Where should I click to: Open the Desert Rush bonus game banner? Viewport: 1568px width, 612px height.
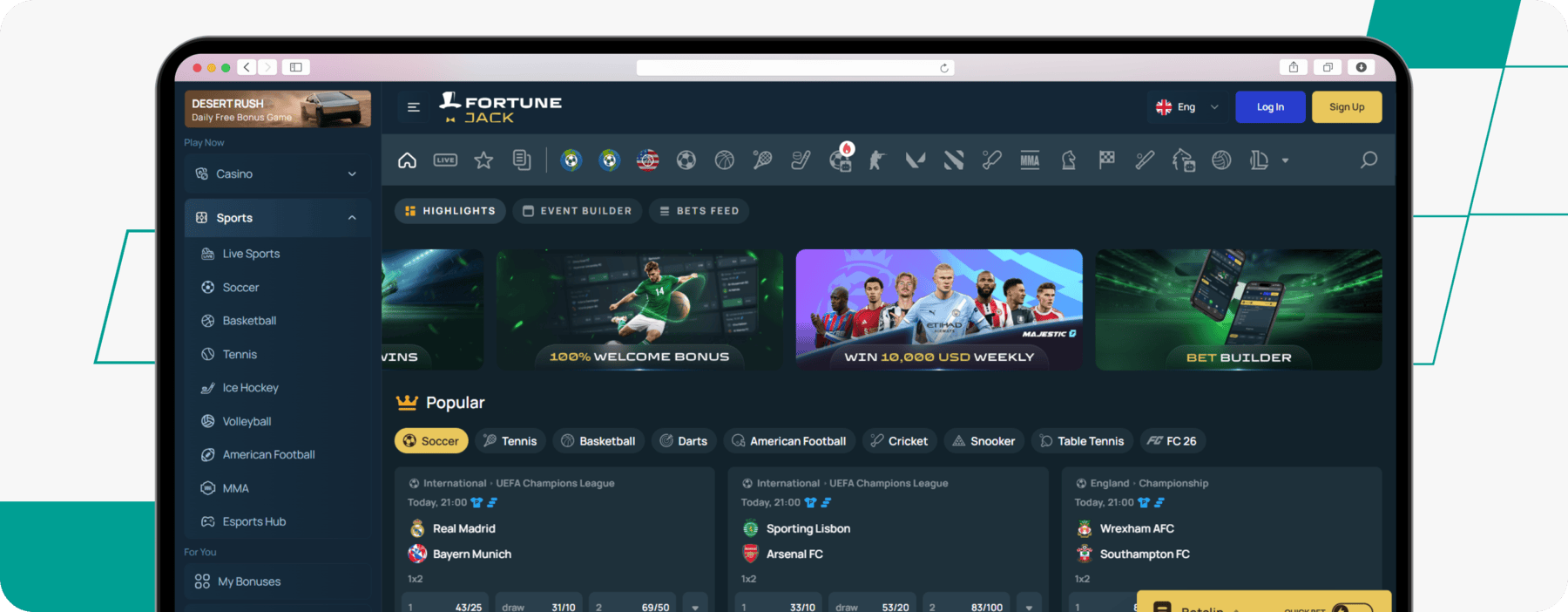coord(278,109)
